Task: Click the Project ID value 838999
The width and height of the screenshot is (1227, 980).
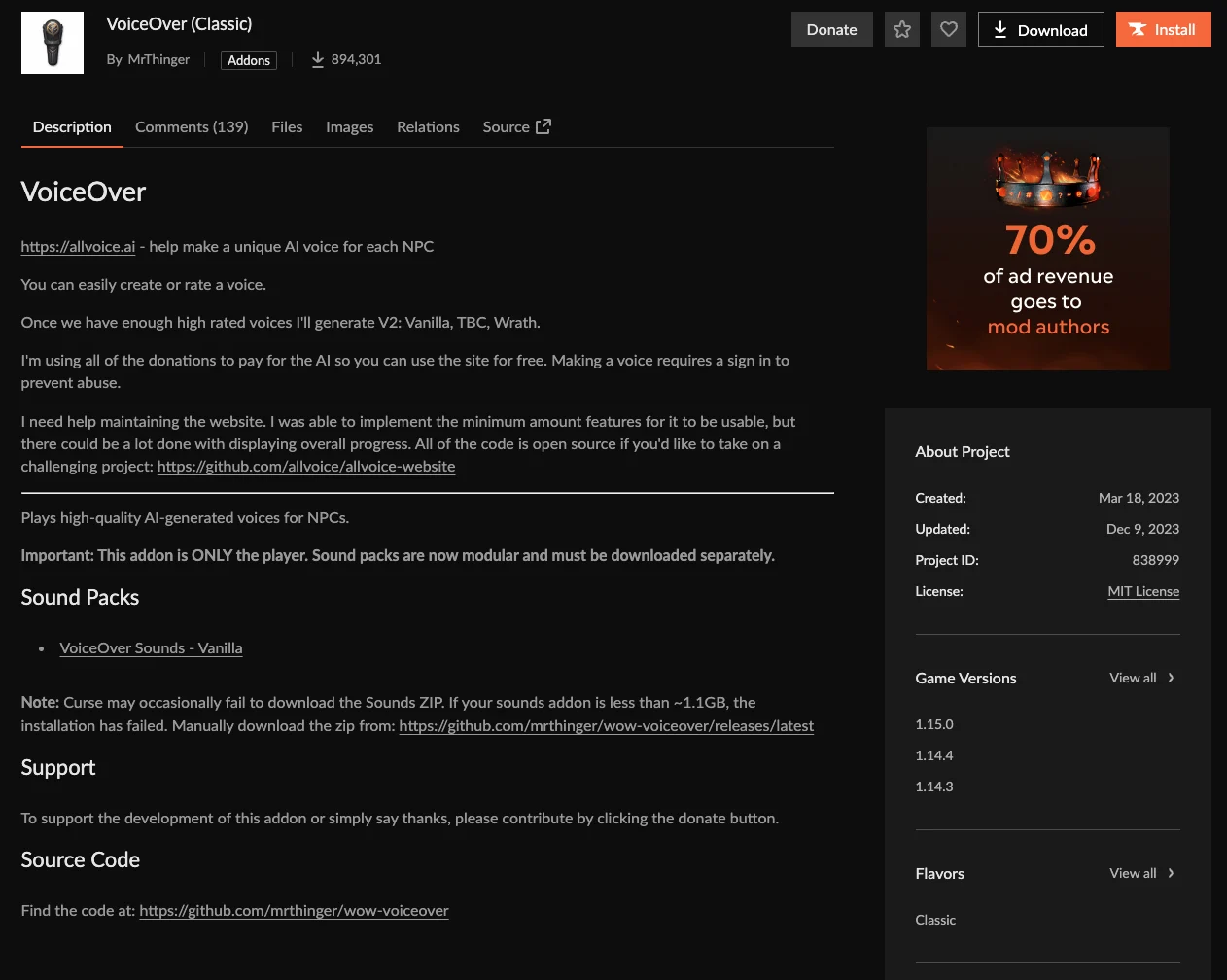Action: 1155,560
